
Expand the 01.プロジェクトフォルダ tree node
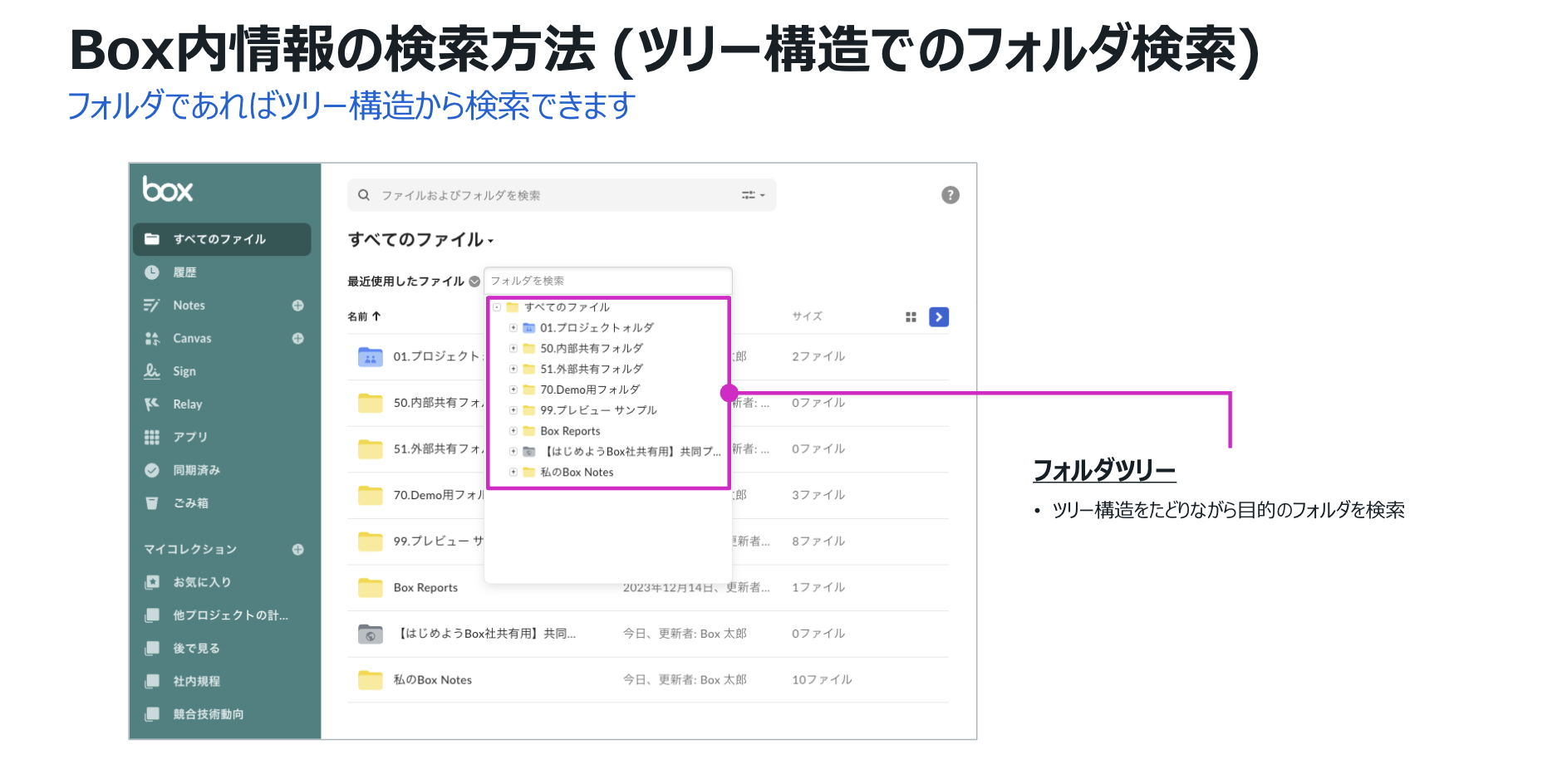click(x=513, y=328)
